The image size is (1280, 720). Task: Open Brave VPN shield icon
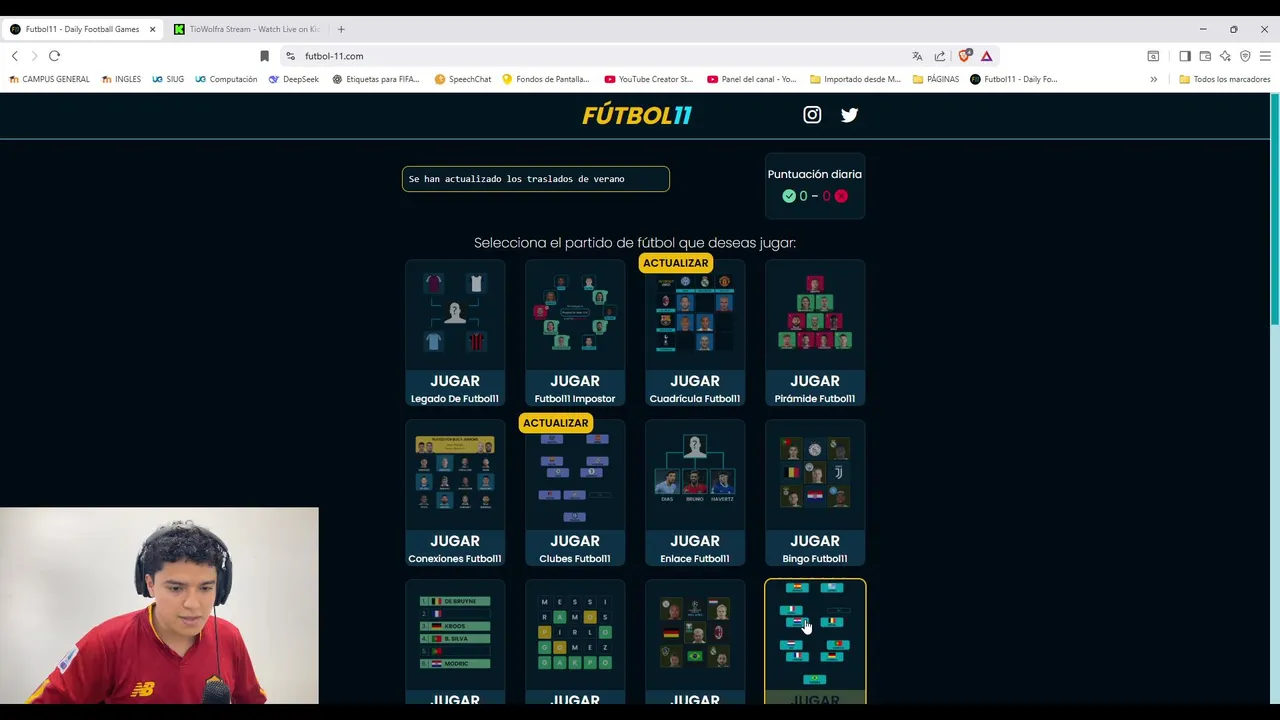[1245, 56]
